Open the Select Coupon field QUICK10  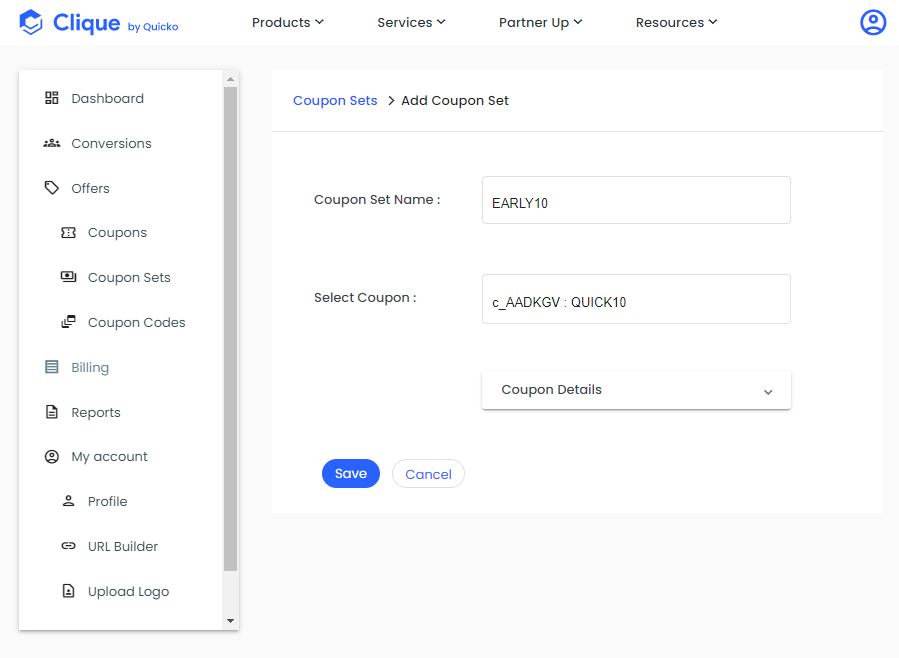pos(636,299)
